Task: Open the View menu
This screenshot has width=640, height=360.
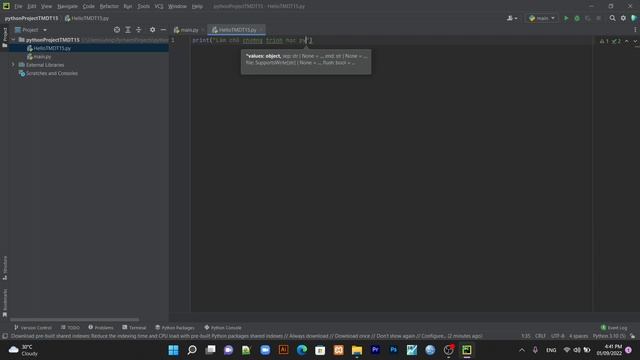Action: point(47,6)
